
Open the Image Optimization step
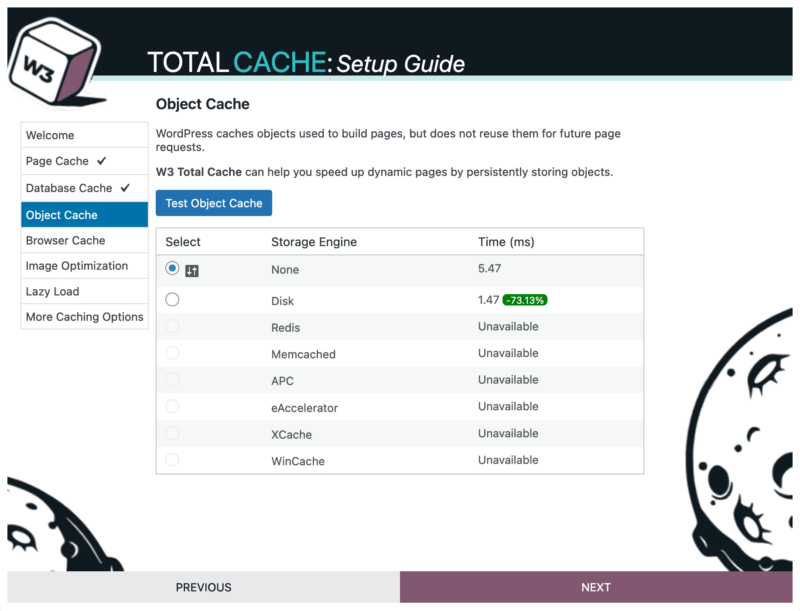[x=84, y=266]
